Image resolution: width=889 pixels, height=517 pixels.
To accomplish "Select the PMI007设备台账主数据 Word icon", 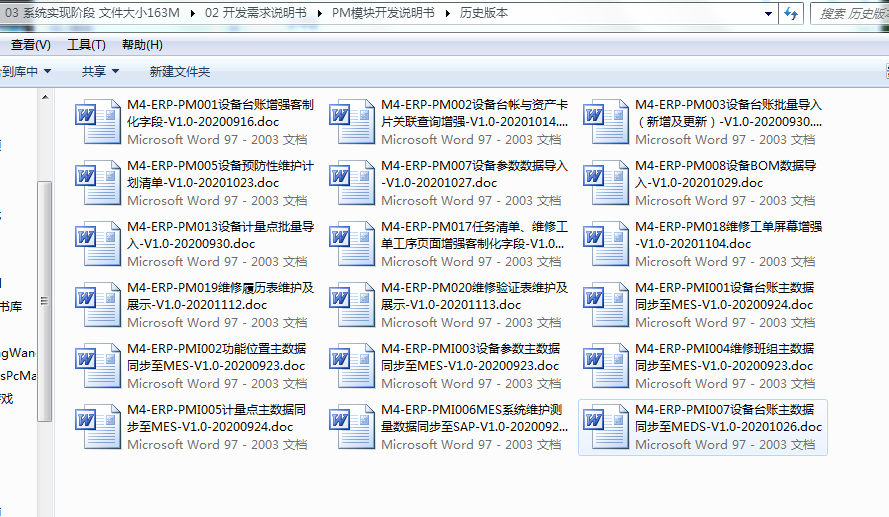I will point(606,427).
